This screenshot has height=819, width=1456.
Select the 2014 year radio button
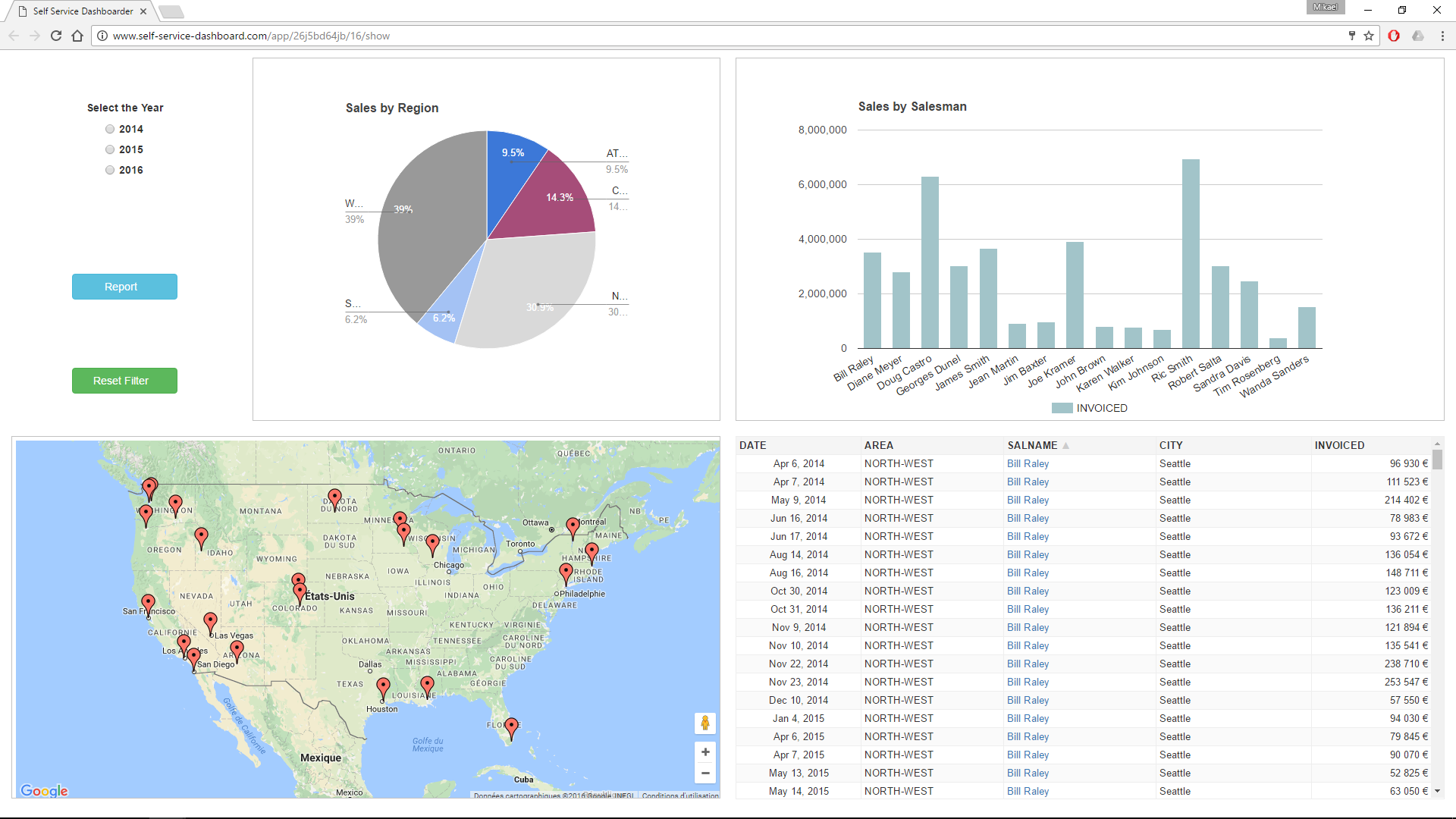pyautogui.click(x=109, y=128)
